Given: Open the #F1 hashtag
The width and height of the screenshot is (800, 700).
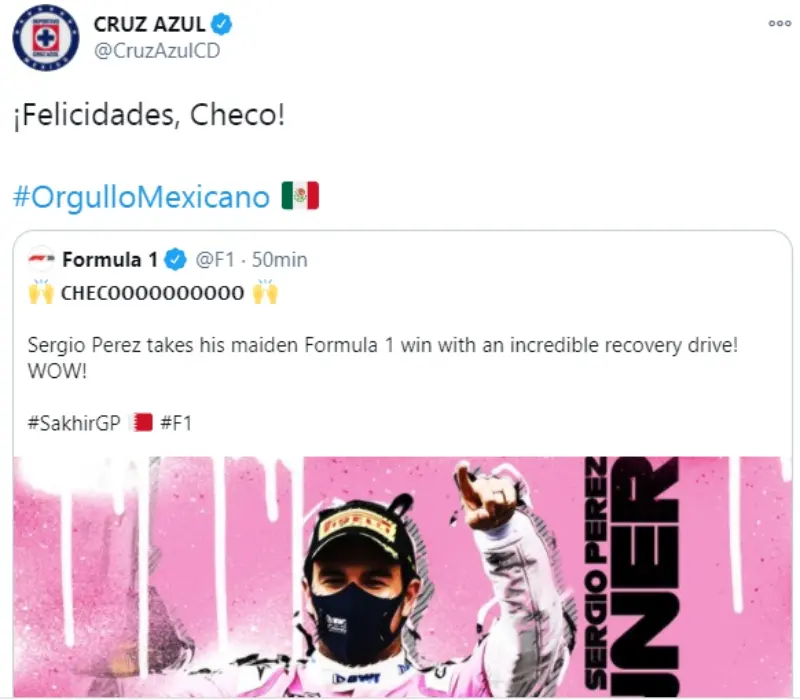Looking at the screenshot, I should 176,423.
